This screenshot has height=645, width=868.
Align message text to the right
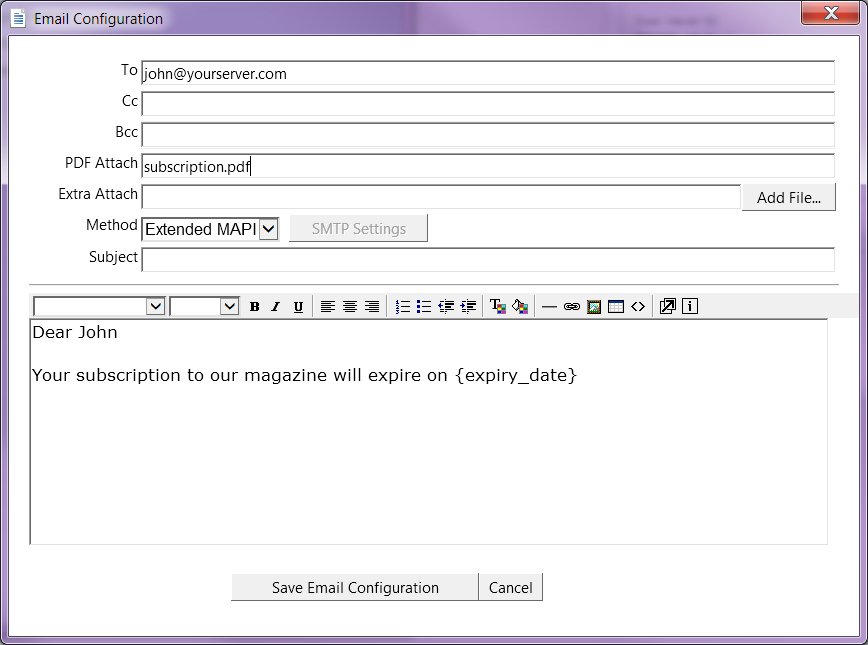[372, 307]
